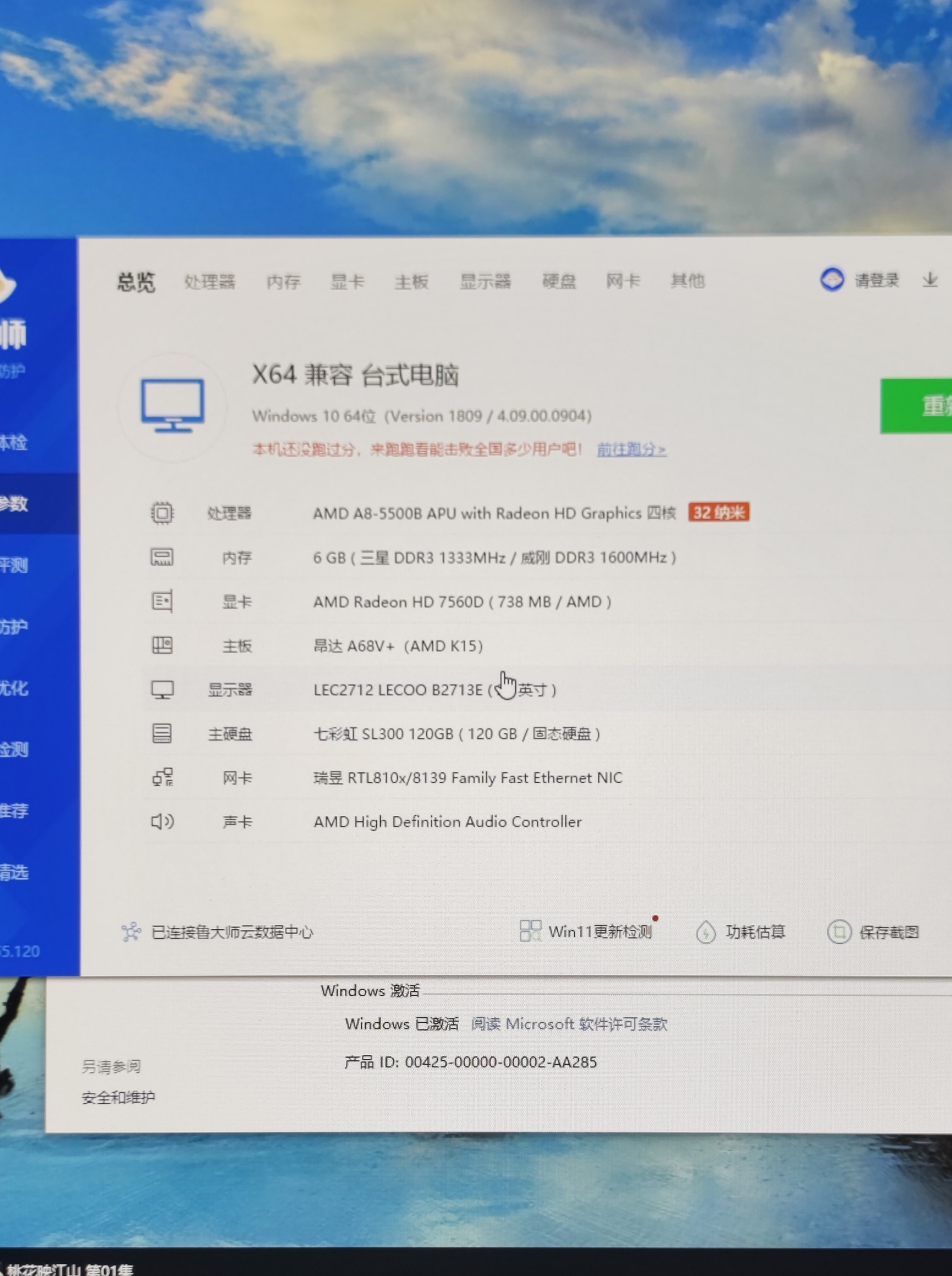
Task: Click 保存截图 to save screenshot
Action: pyautogui.click(x=889, y=932)
